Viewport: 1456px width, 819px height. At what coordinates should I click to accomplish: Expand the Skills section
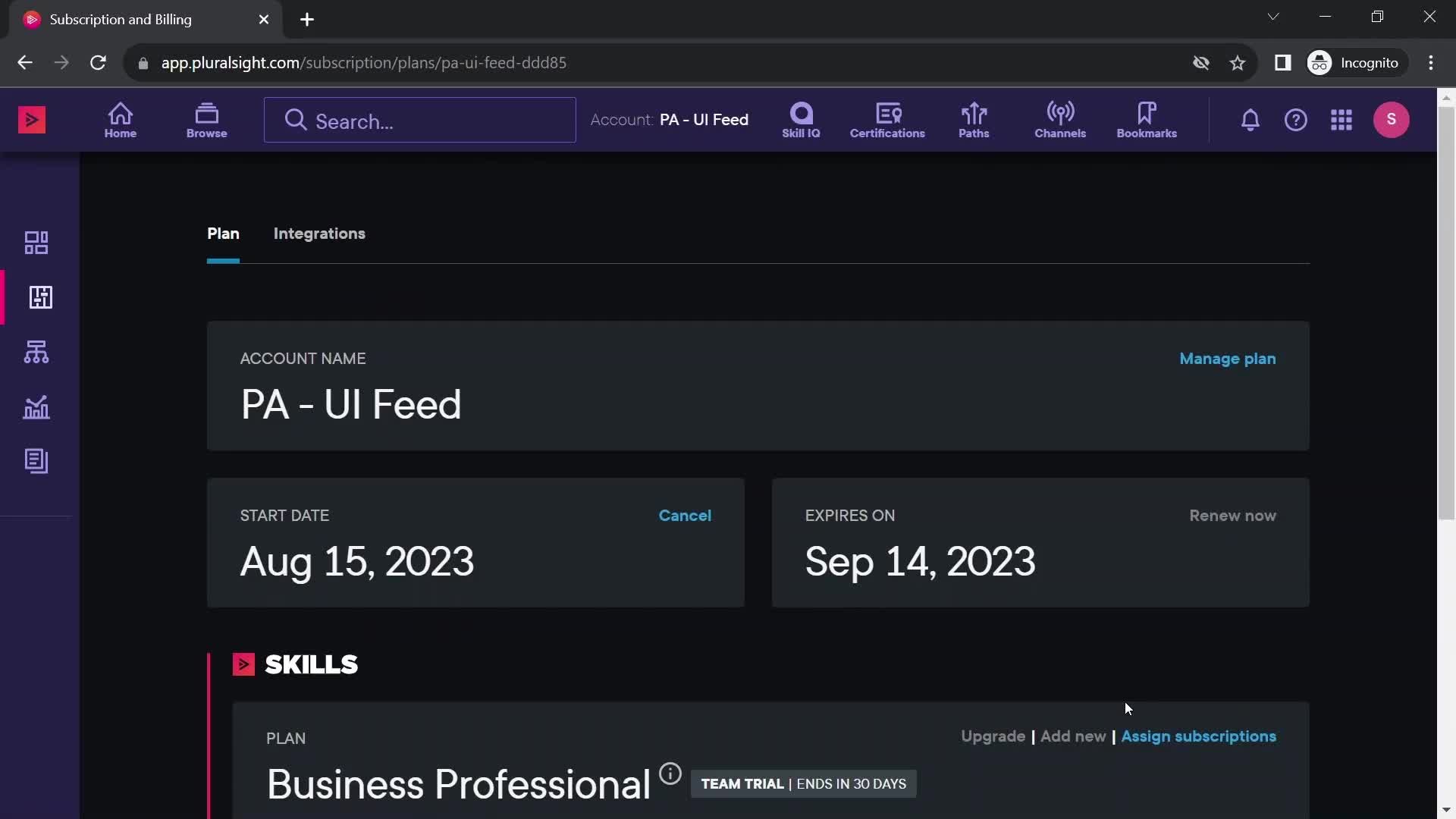click(244, 664)
